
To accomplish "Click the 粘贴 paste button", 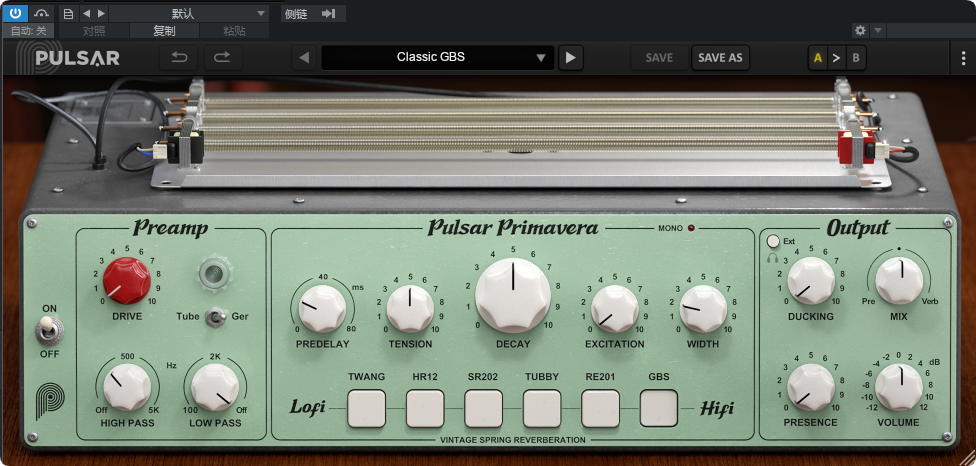I will [235, 31].
